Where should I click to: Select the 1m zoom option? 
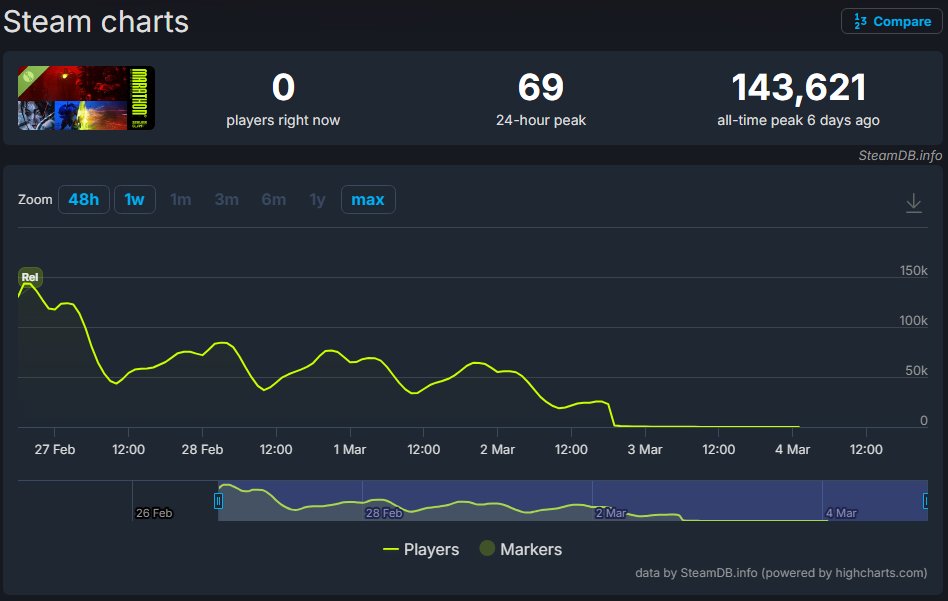point(180,200)
